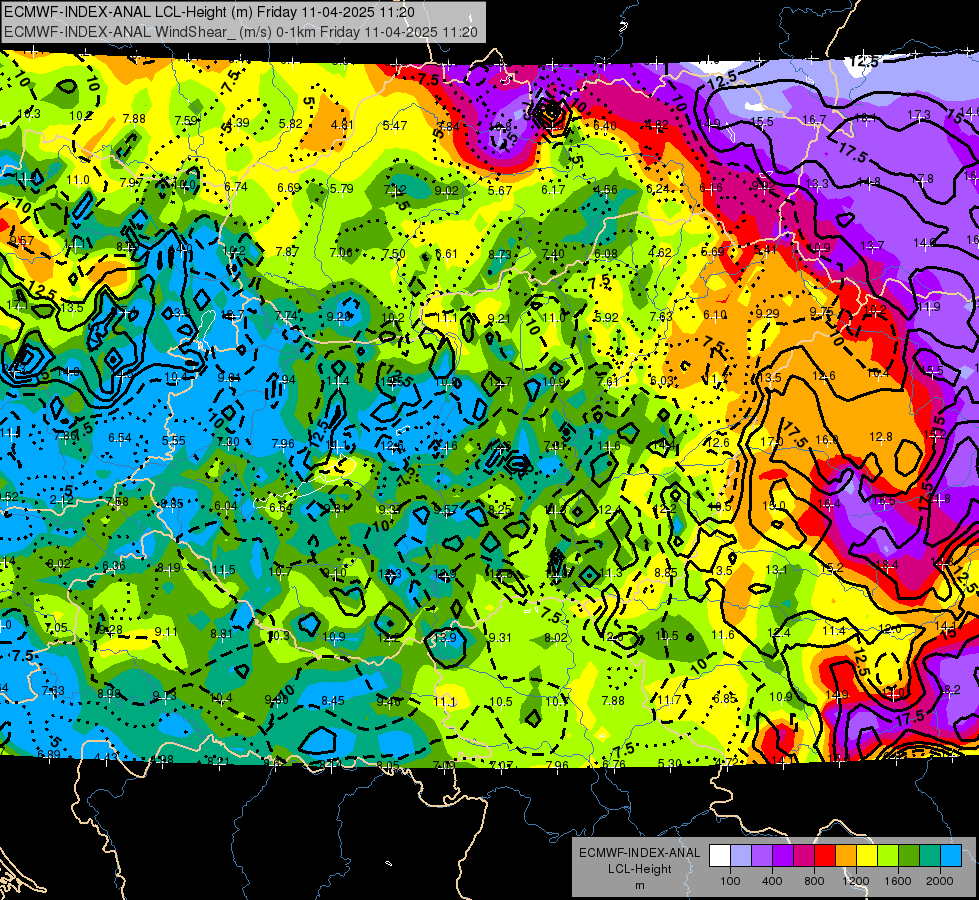Click the light lavender legend swatch above 100
This screenshot has height=900, width=979.
coord(741,856)
